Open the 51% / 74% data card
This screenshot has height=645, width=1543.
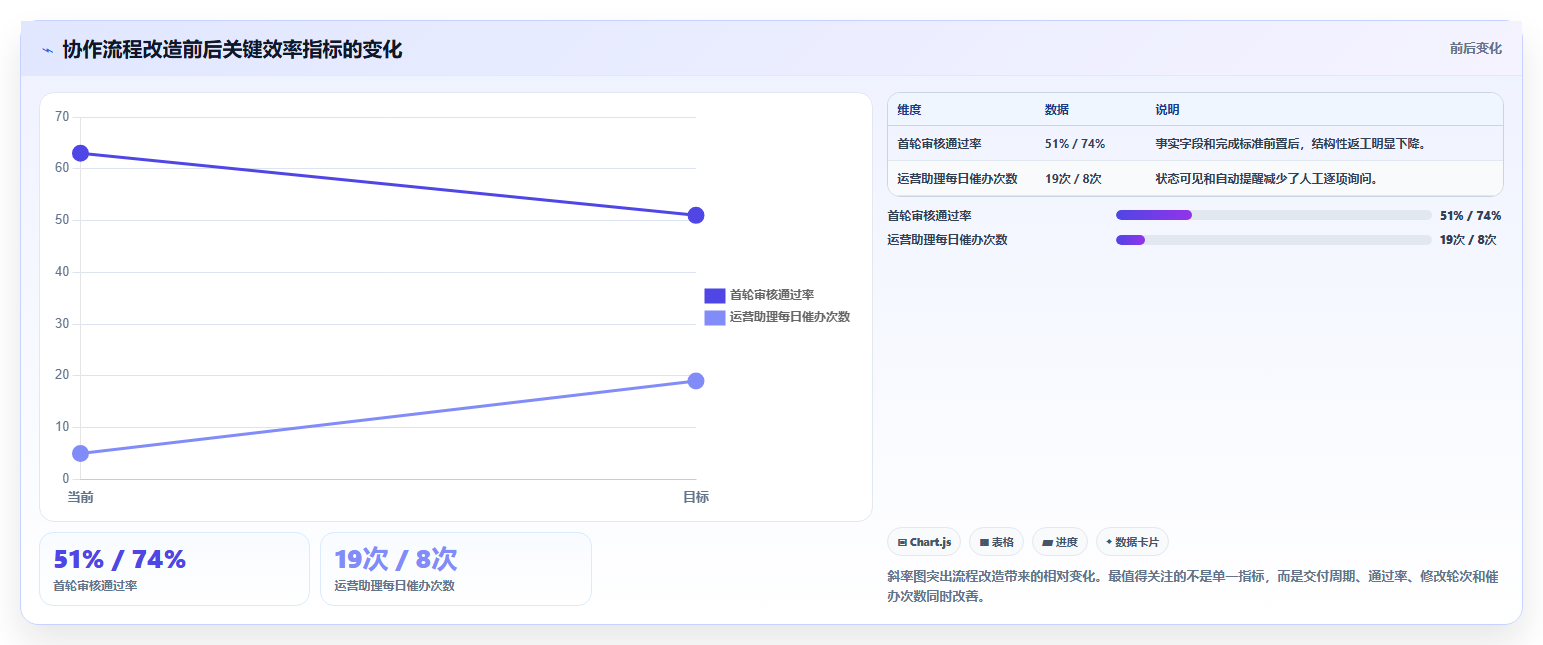coord(174,568)
